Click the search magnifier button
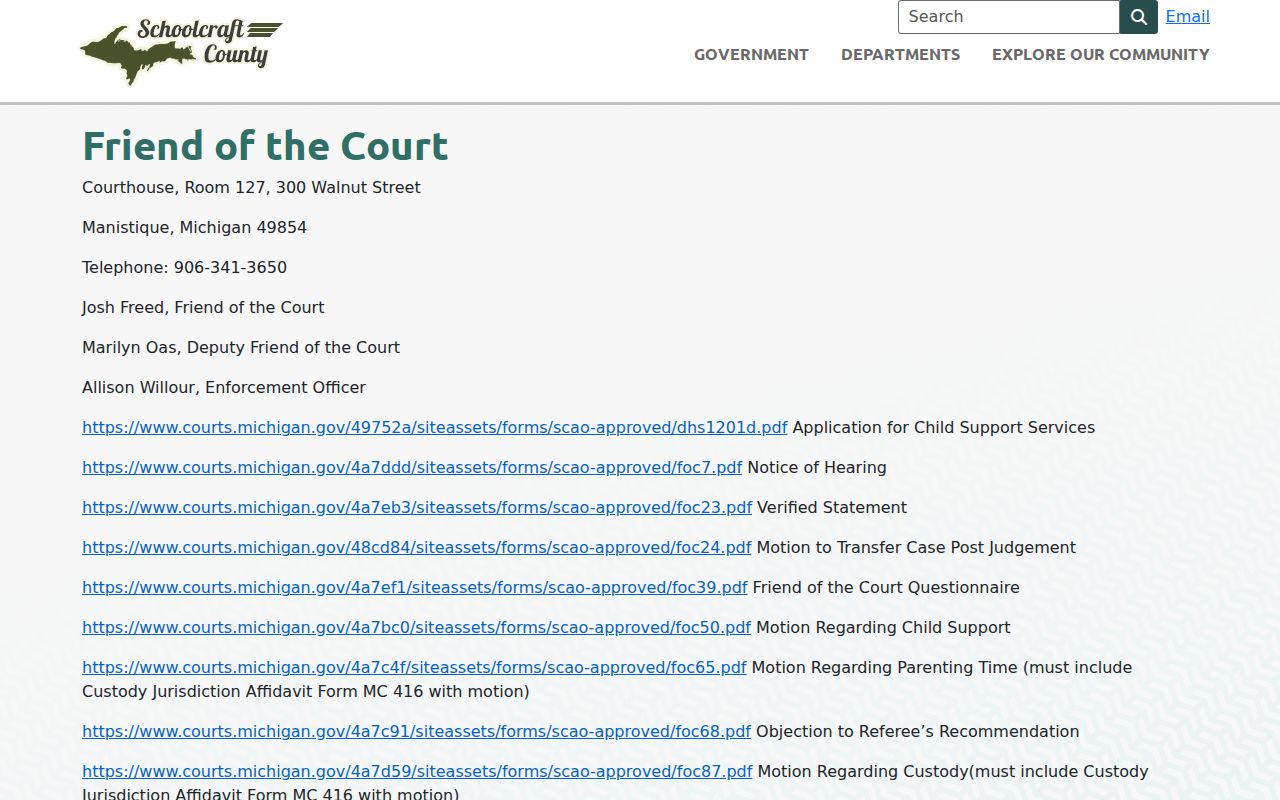Image resolution: width=1280 pixels, height=800 pixels. 1139,17
